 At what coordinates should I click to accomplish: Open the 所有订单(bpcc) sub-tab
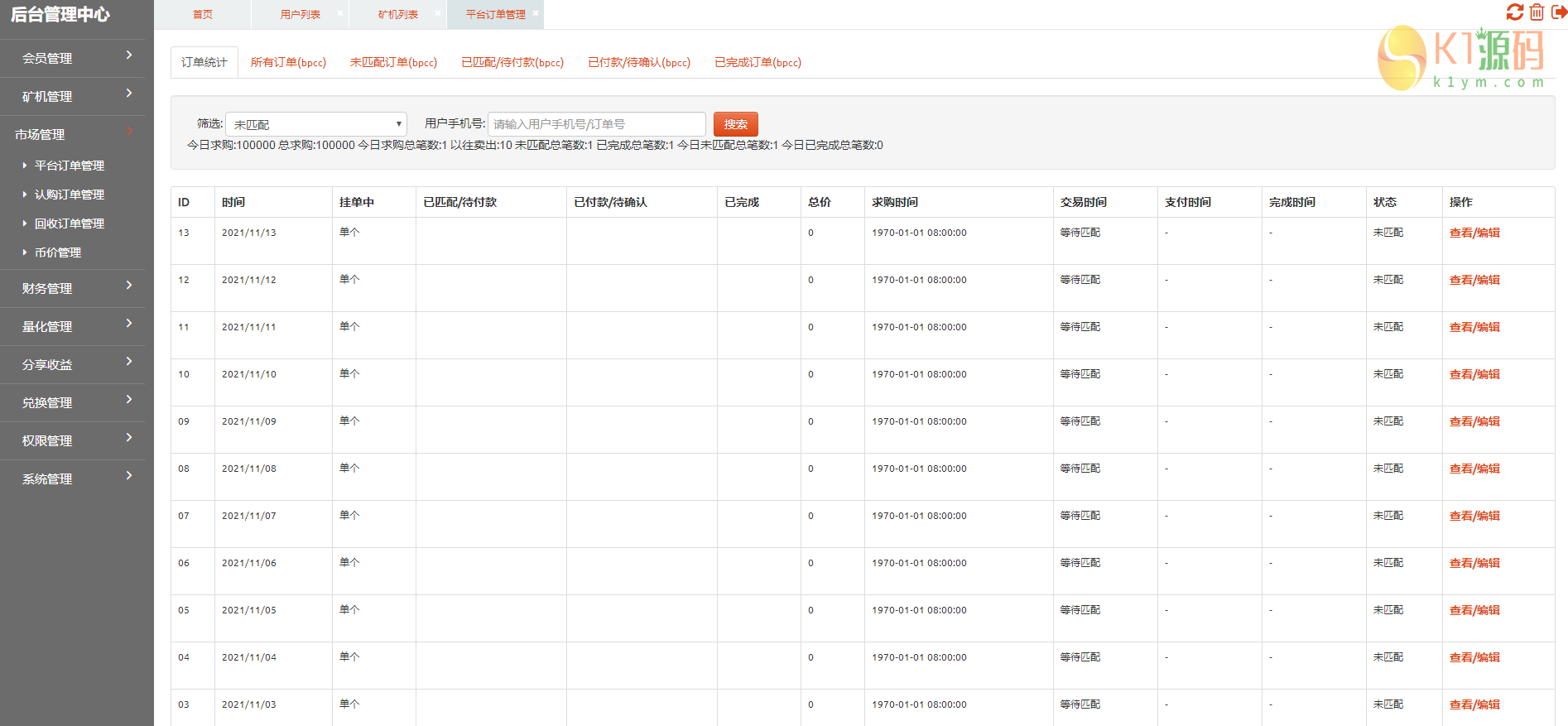coord(288,62)
